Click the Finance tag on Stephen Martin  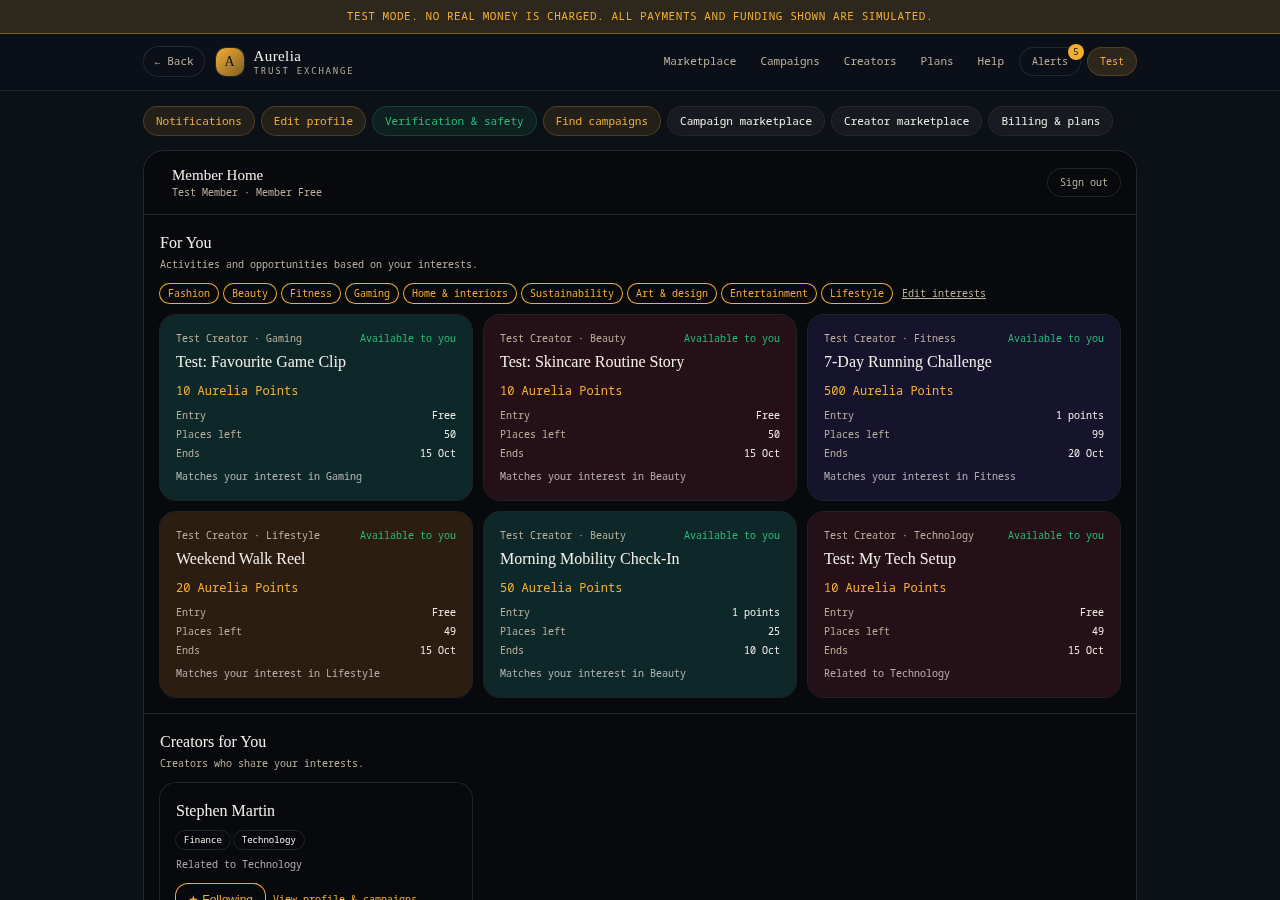(x=203, y=840)
